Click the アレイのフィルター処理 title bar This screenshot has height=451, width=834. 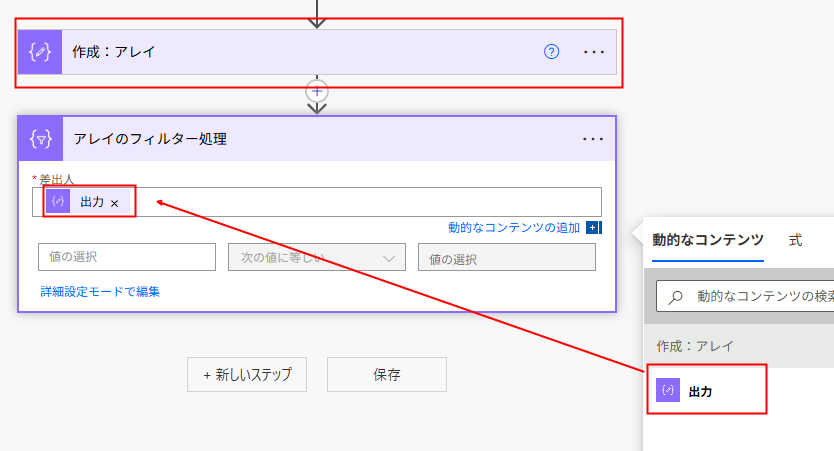pos(317,139)
